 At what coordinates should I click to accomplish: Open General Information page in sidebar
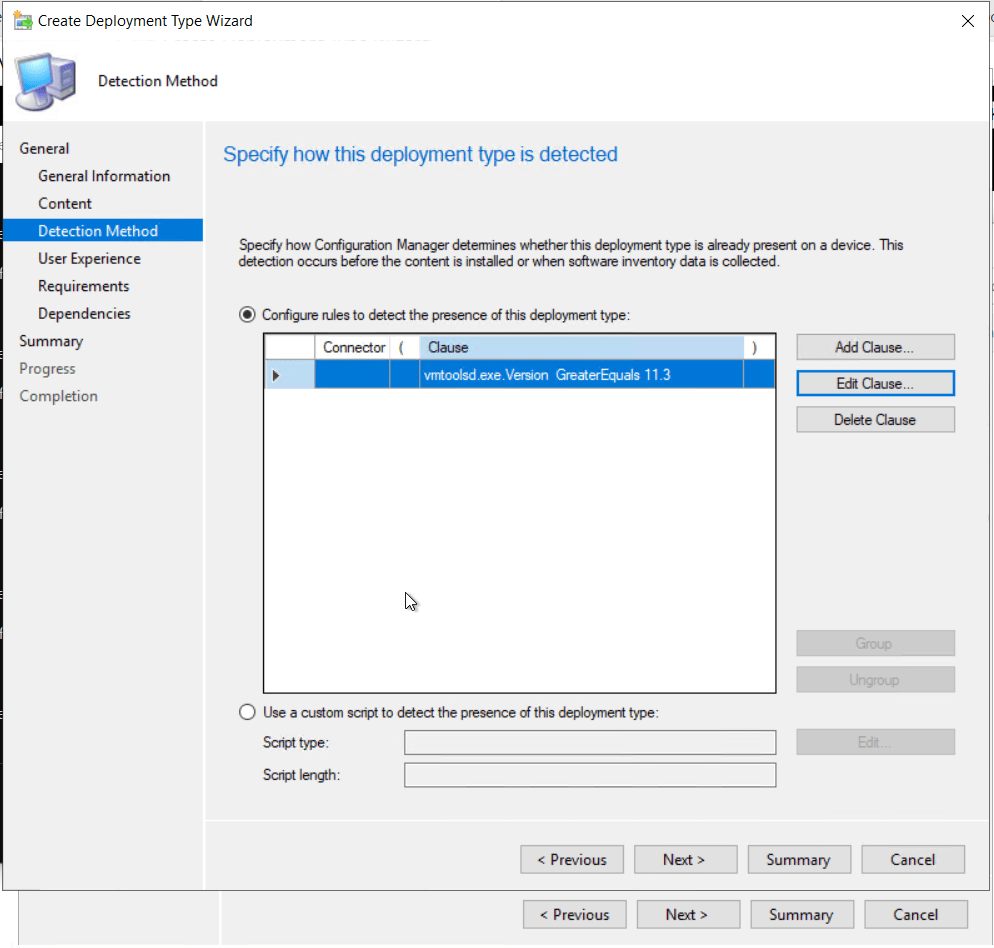pyautogui.click(x=104, y=176)
